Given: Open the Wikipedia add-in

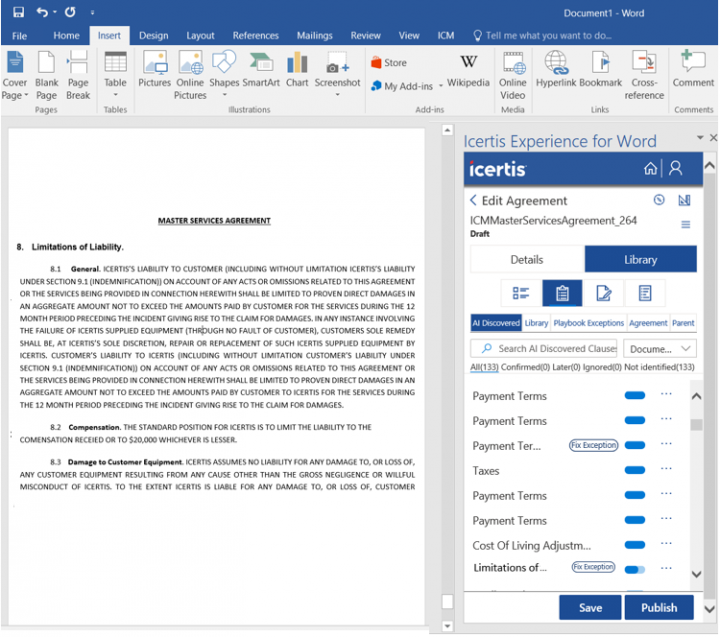Looking at the screenshot, I should [x=468, y=70].
